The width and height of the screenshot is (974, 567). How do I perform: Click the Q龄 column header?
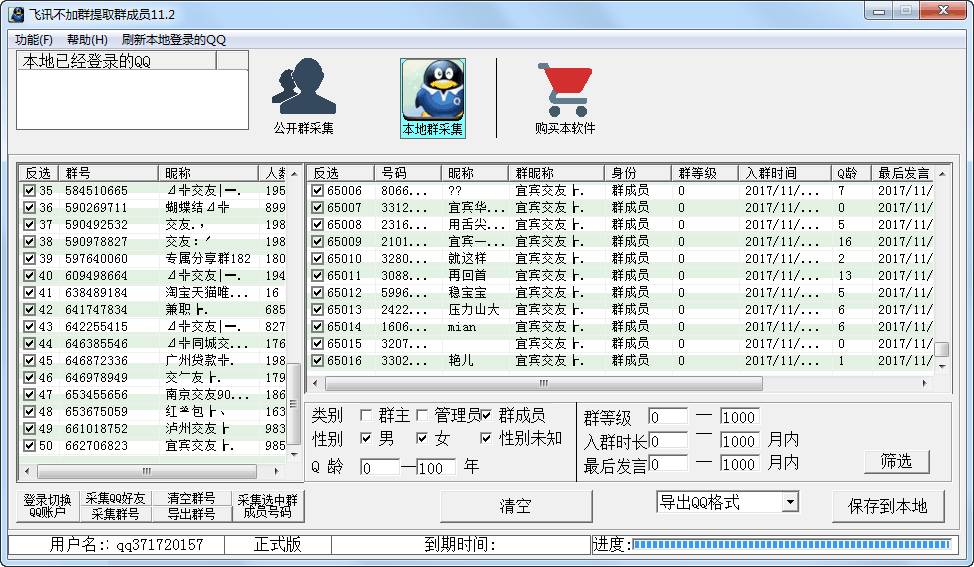(851, 173)
